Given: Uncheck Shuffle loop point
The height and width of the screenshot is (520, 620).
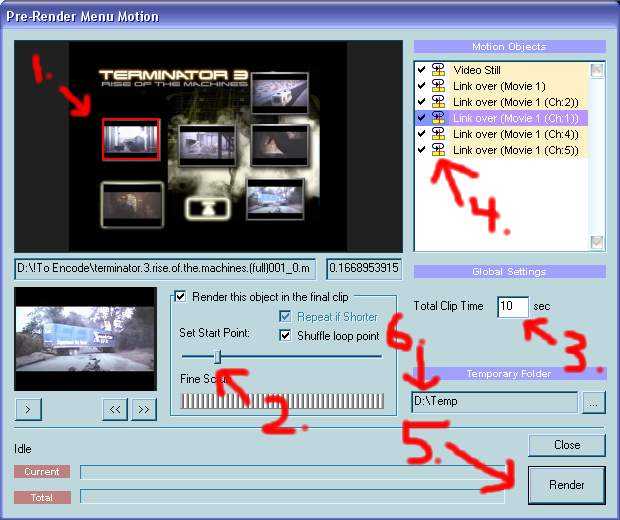Looking at the screenshot, I should coord(285,335).
